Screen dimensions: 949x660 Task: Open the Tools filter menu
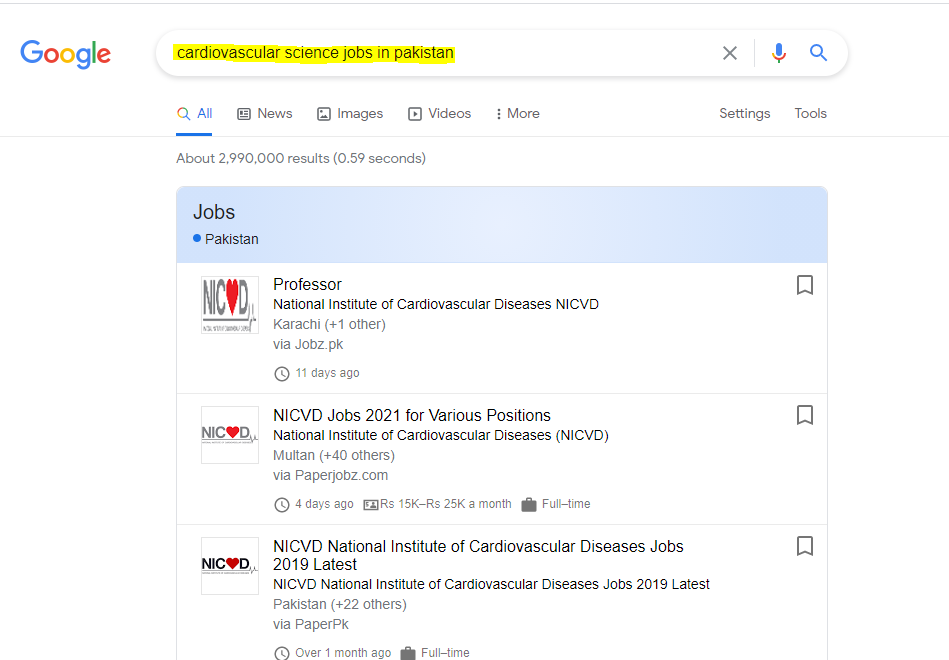[x=810, y=114]
